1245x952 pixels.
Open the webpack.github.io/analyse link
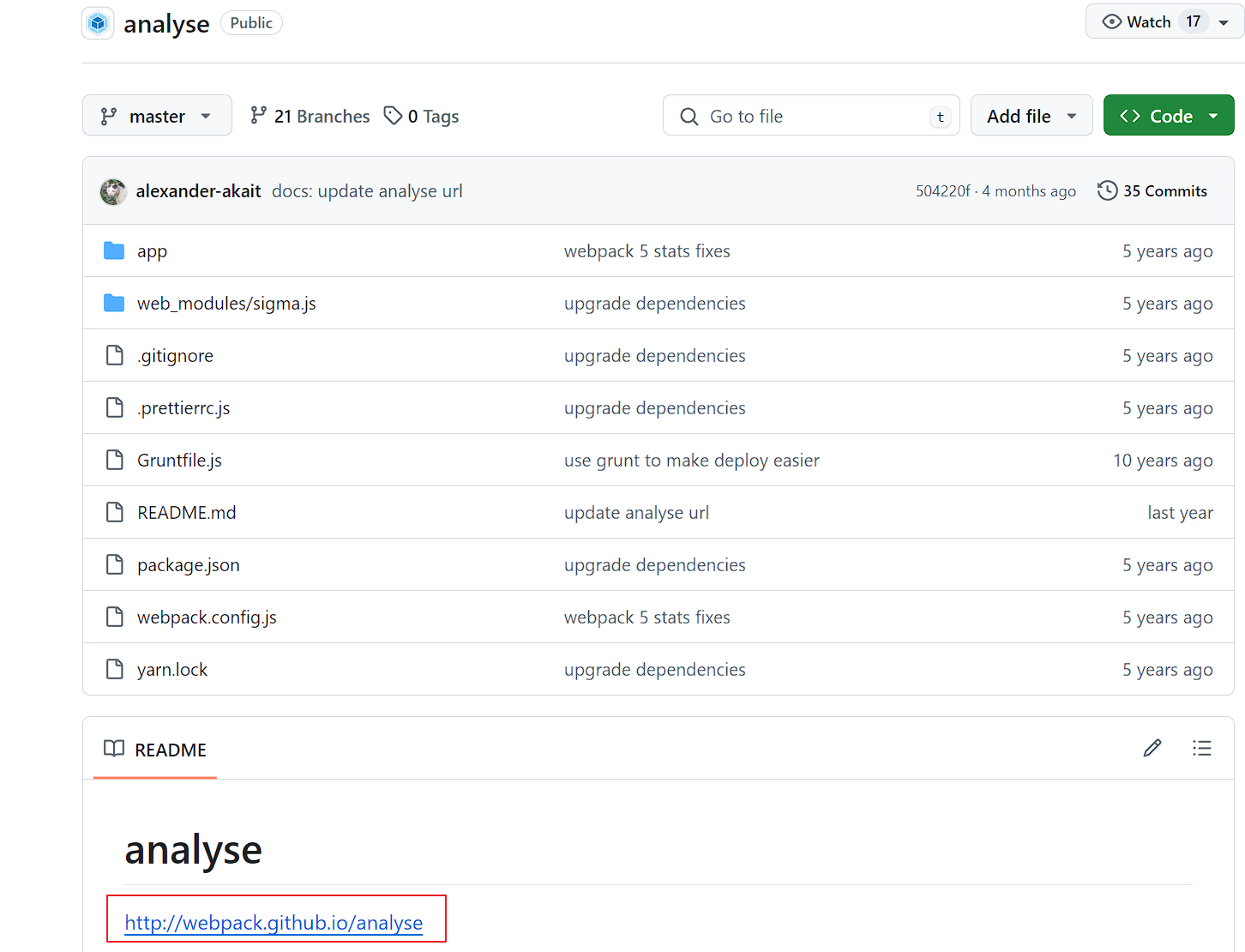(274, 923)
